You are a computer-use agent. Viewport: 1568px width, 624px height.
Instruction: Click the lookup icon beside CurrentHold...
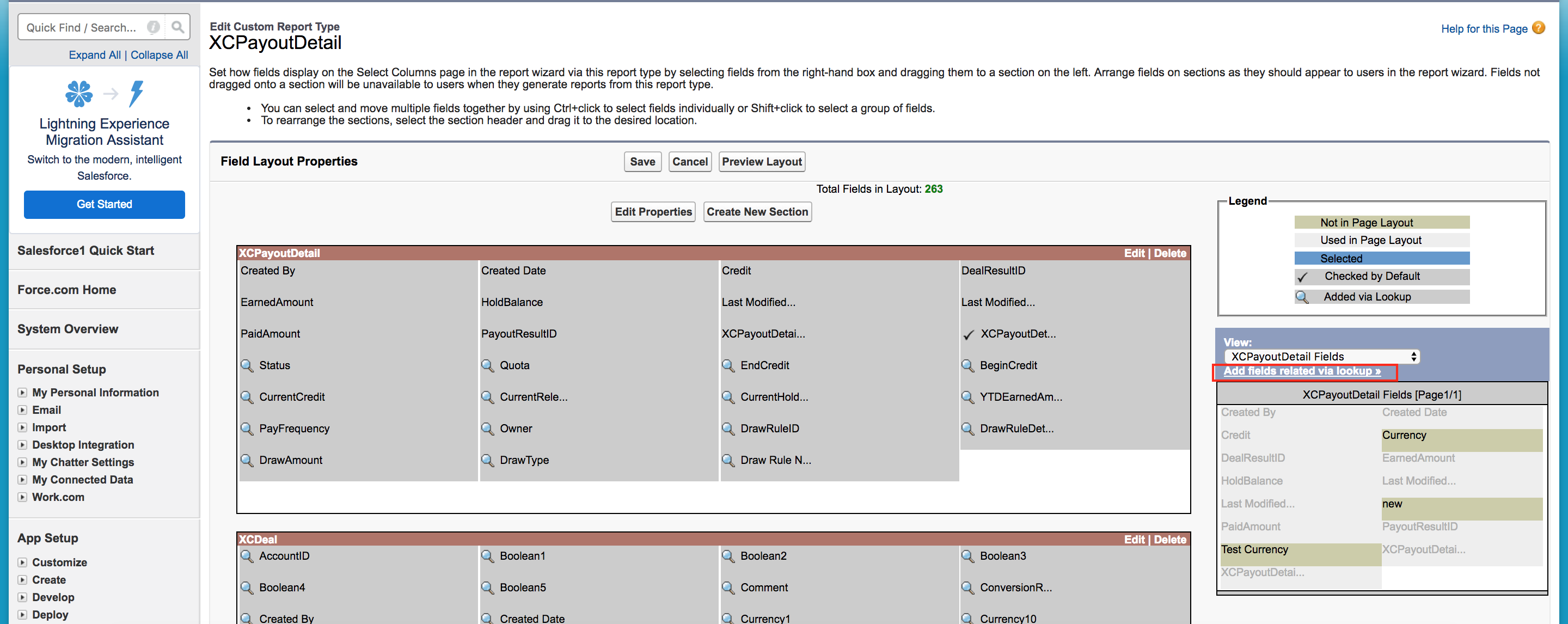tap(728, 397)
